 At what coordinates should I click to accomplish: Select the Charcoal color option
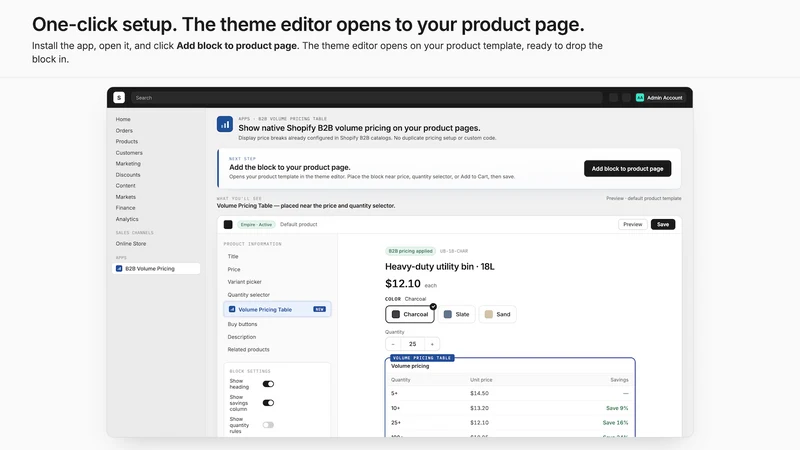(410, 314)
